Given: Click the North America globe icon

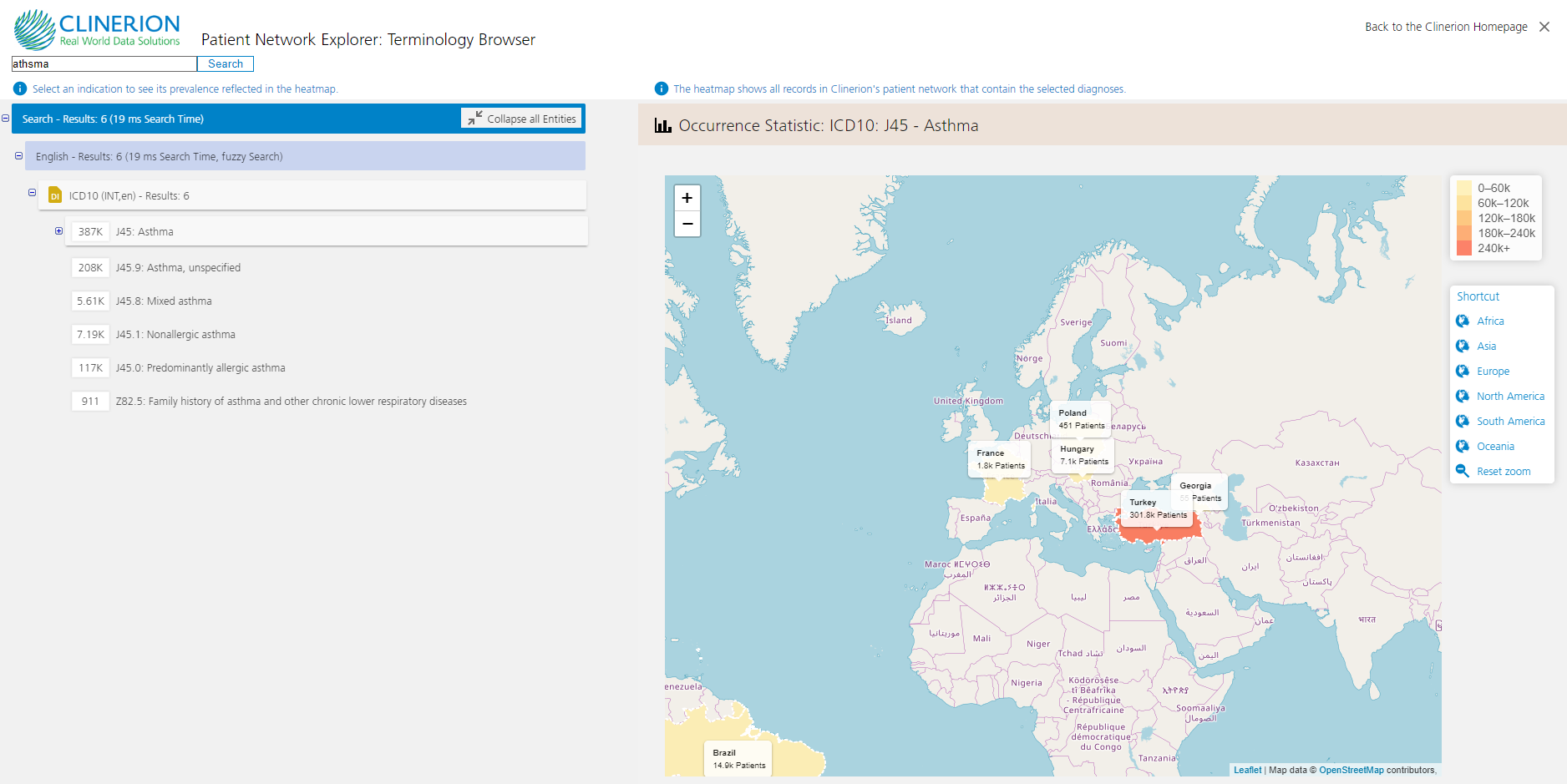Looking at the screenshot, I should click(1463, 396).
